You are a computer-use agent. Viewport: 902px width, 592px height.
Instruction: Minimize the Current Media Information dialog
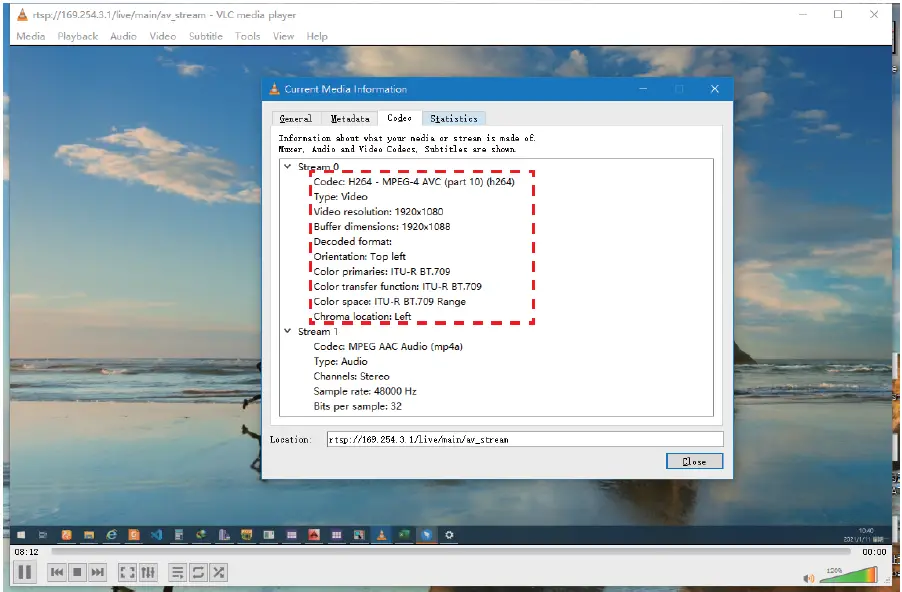coord(643,89)
